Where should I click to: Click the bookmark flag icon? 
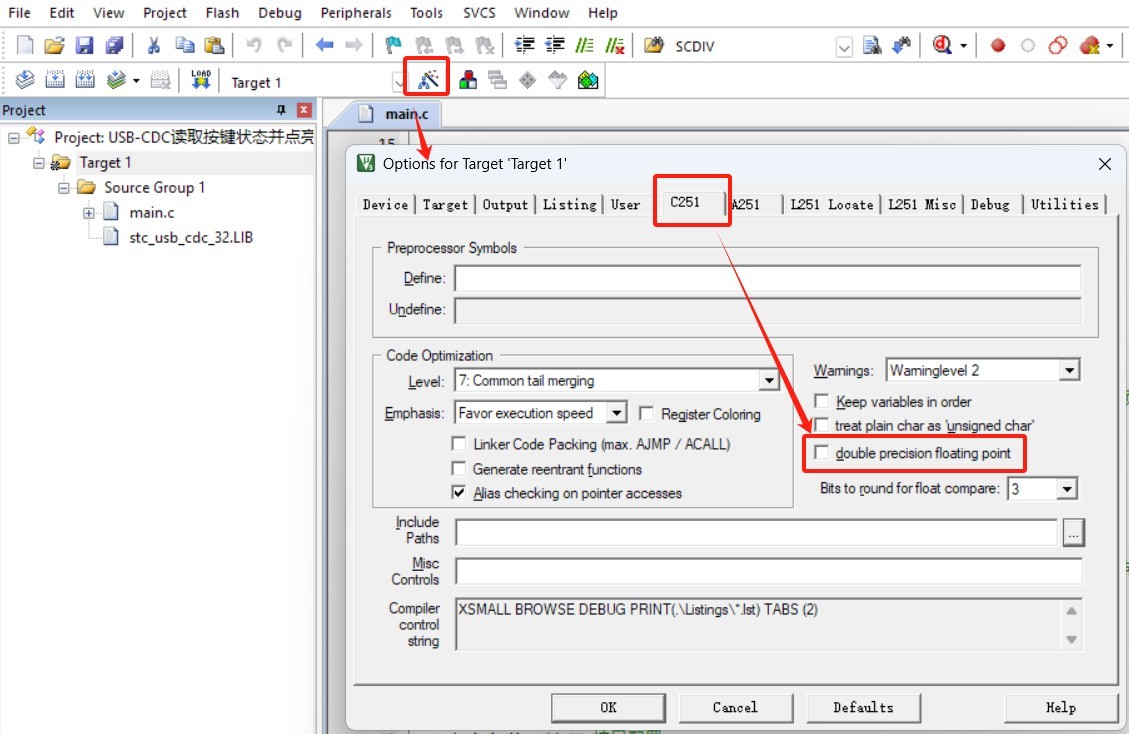pyautogui.click(x=393, y=45)
